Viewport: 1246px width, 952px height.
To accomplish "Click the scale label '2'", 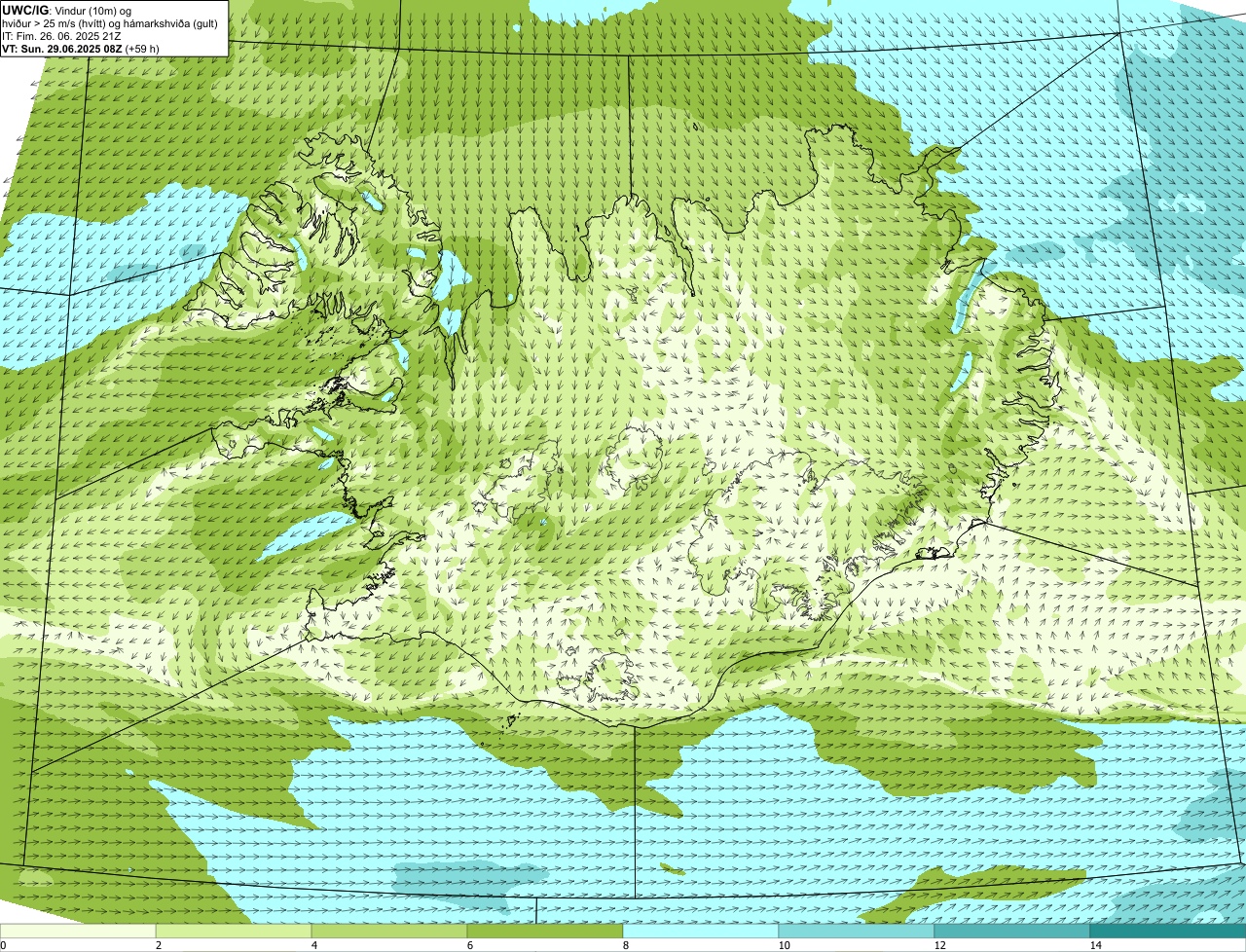I will click(158, 945).
